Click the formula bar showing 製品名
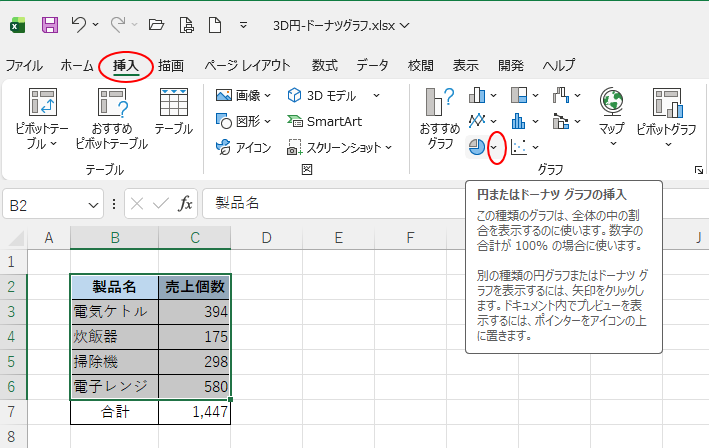Image resolution: width=709 pixels, height=448 pixels. click(335, 203)
